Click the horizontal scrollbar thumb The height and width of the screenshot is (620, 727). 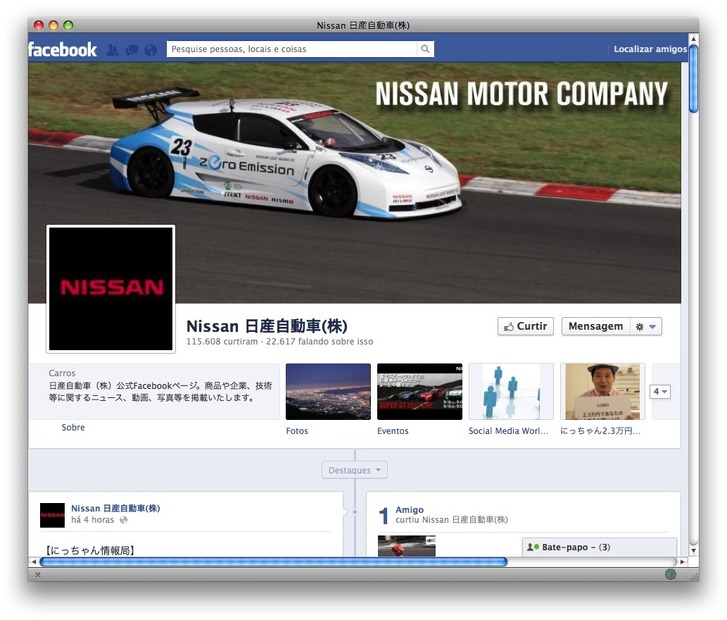coord(274,562)
